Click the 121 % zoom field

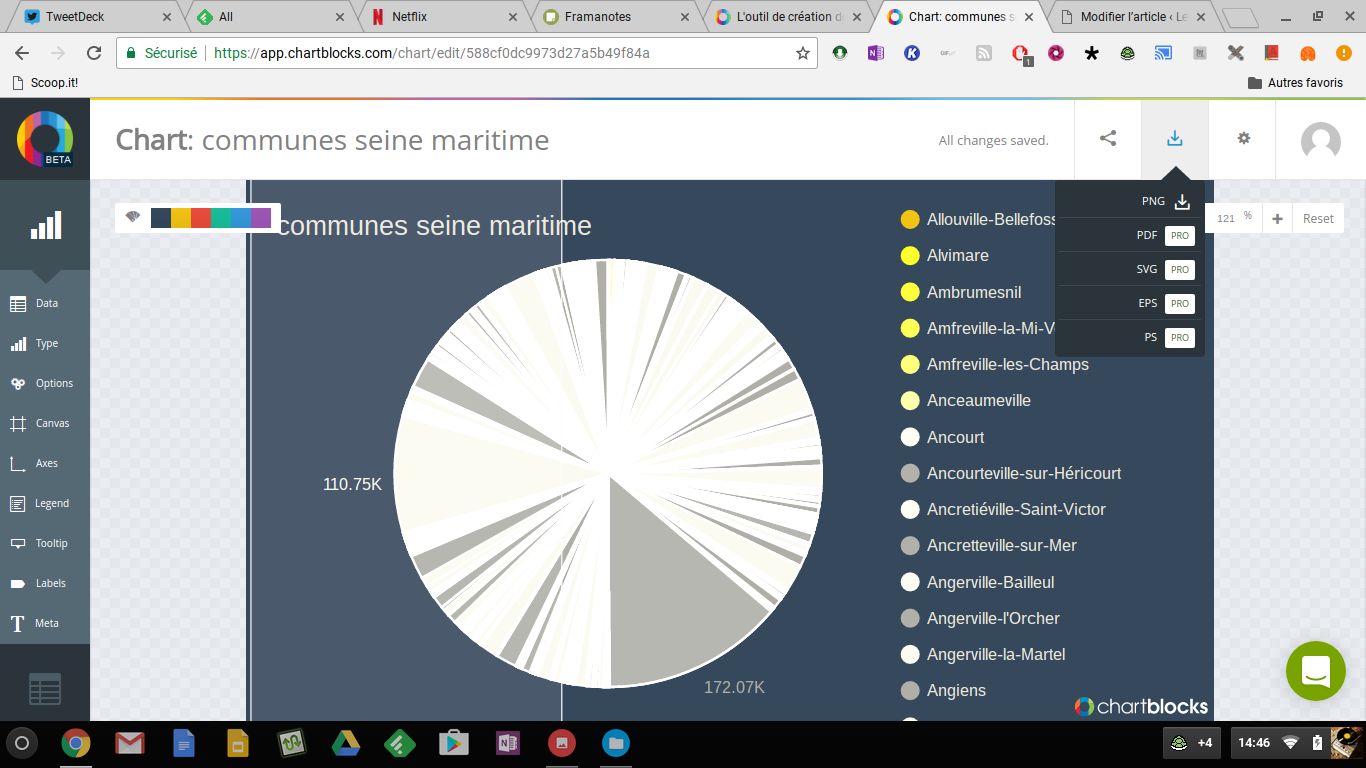1234,218
